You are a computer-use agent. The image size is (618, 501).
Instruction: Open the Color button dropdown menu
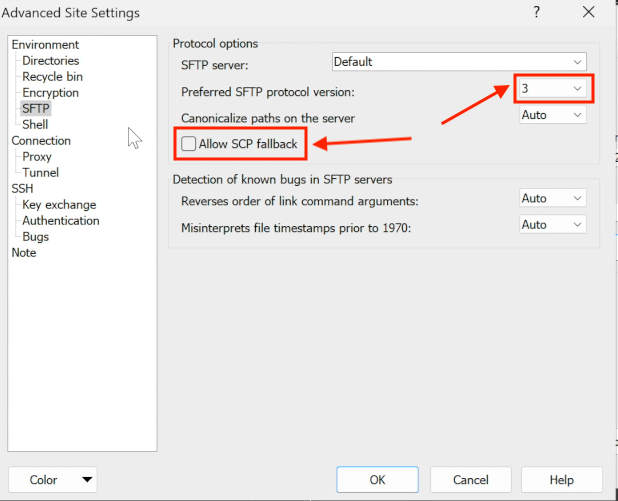click(52, 480)
